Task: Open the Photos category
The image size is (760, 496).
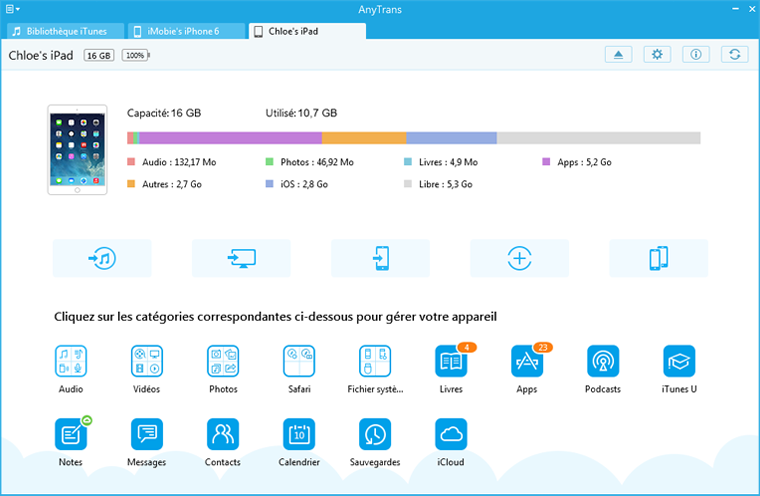Action: coord(223,361)
